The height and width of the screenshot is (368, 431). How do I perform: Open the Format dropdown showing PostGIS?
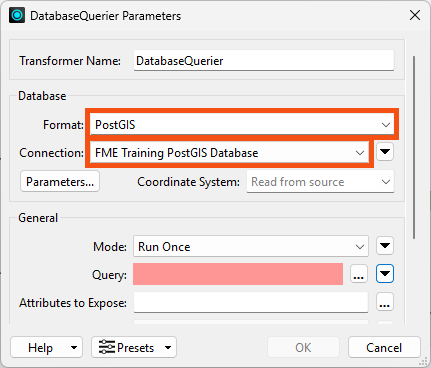click(x=242, y=125)
